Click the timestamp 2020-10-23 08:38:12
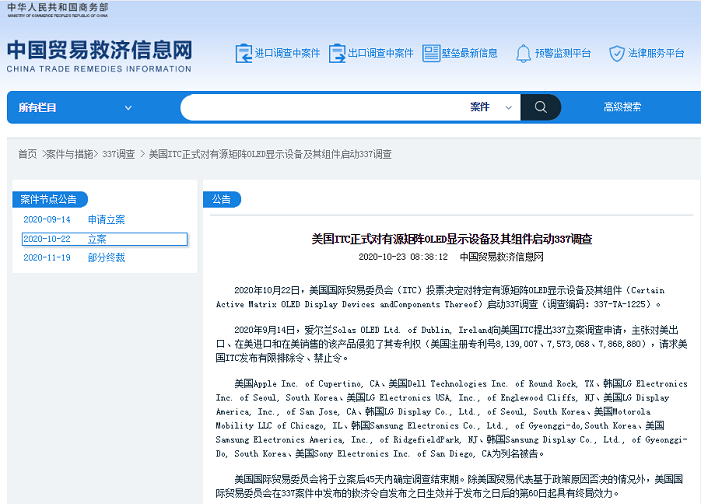Viewport: 701px width, 504px height. click(403, 257)
